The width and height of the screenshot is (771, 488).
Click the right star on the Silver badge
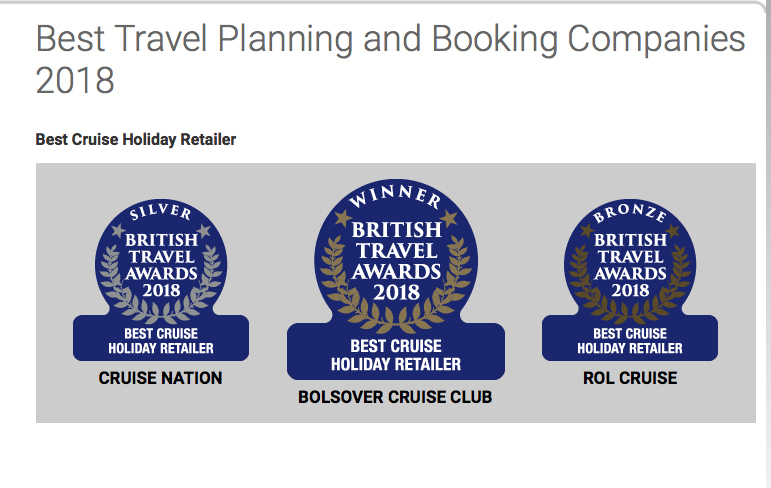(x=202, y=231)
